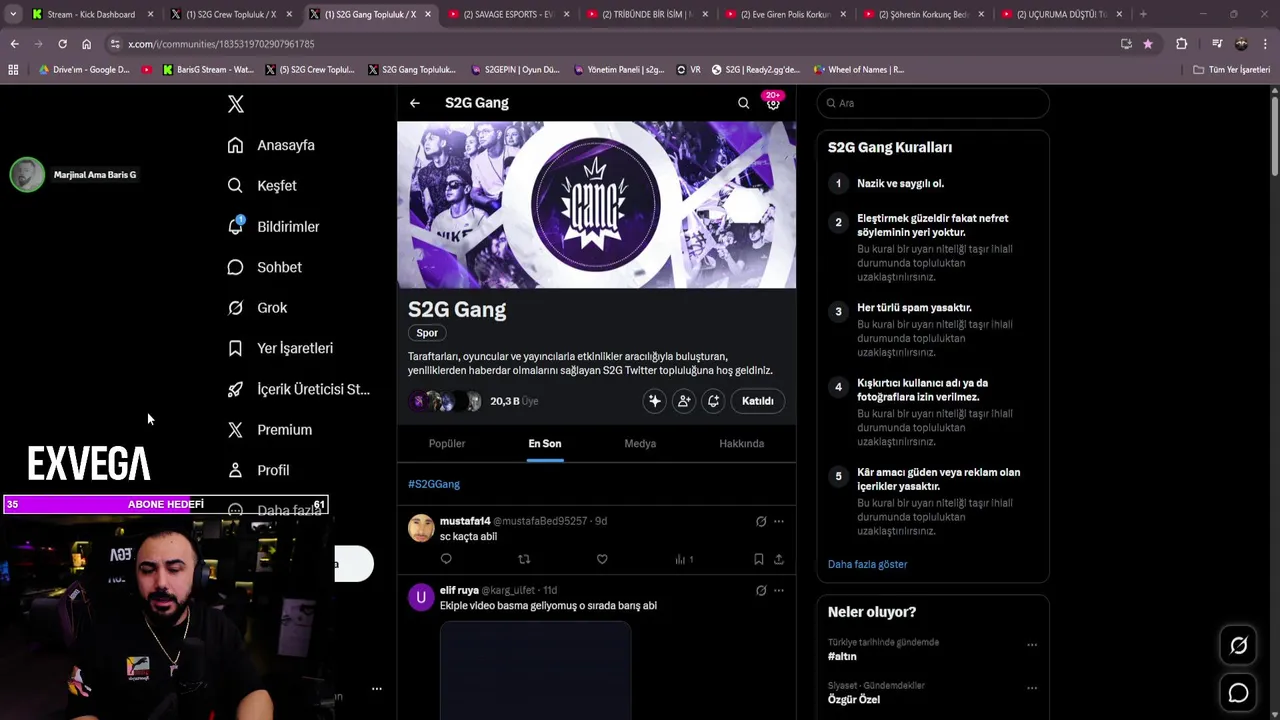Click Grok icon on mustafa14's post
This screenshot has width=1280, height=720.
pyautogui.click(x=761, y=521)
